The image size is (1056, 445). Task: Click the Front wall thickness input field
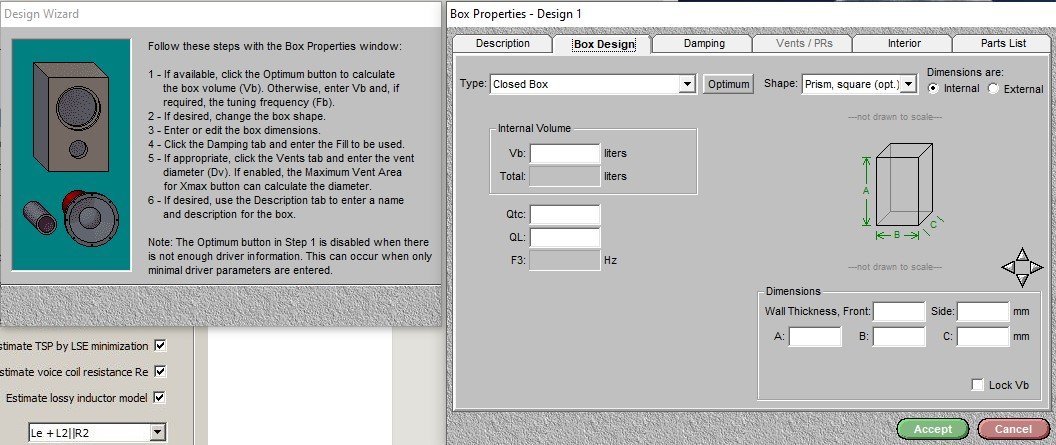[899, 312]
